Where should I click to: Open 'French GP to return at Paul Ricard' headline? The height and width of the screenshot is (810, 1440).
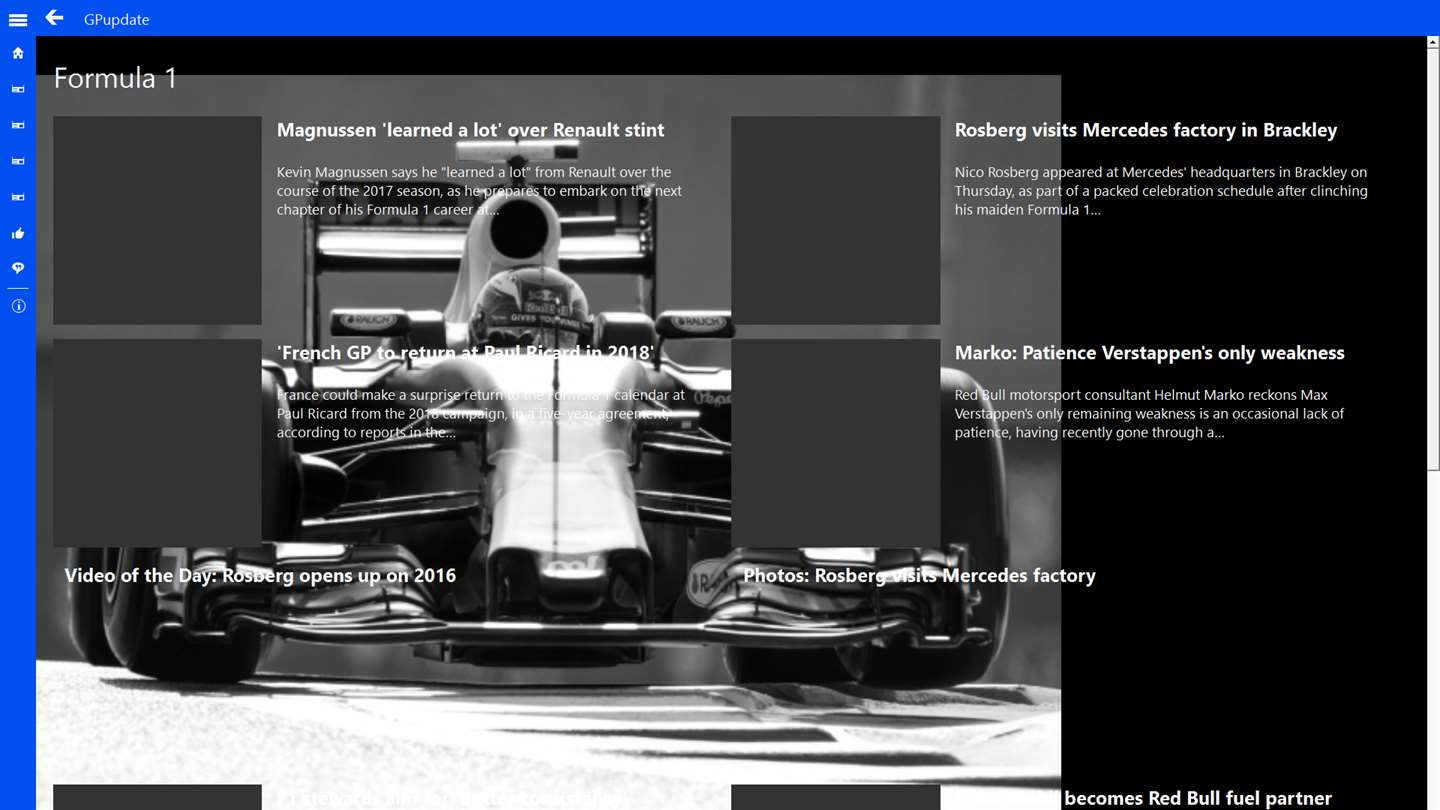(x=465, y=352)
